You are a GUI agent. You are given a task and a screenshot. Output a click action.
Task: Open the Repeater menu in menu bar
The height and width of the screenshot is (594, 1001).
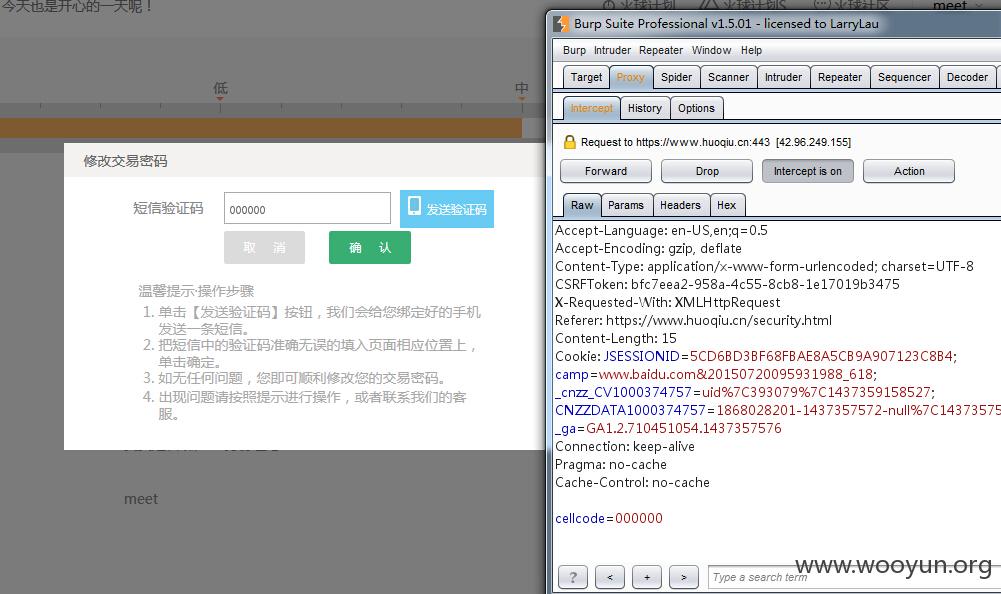click(x=661, y=50)
